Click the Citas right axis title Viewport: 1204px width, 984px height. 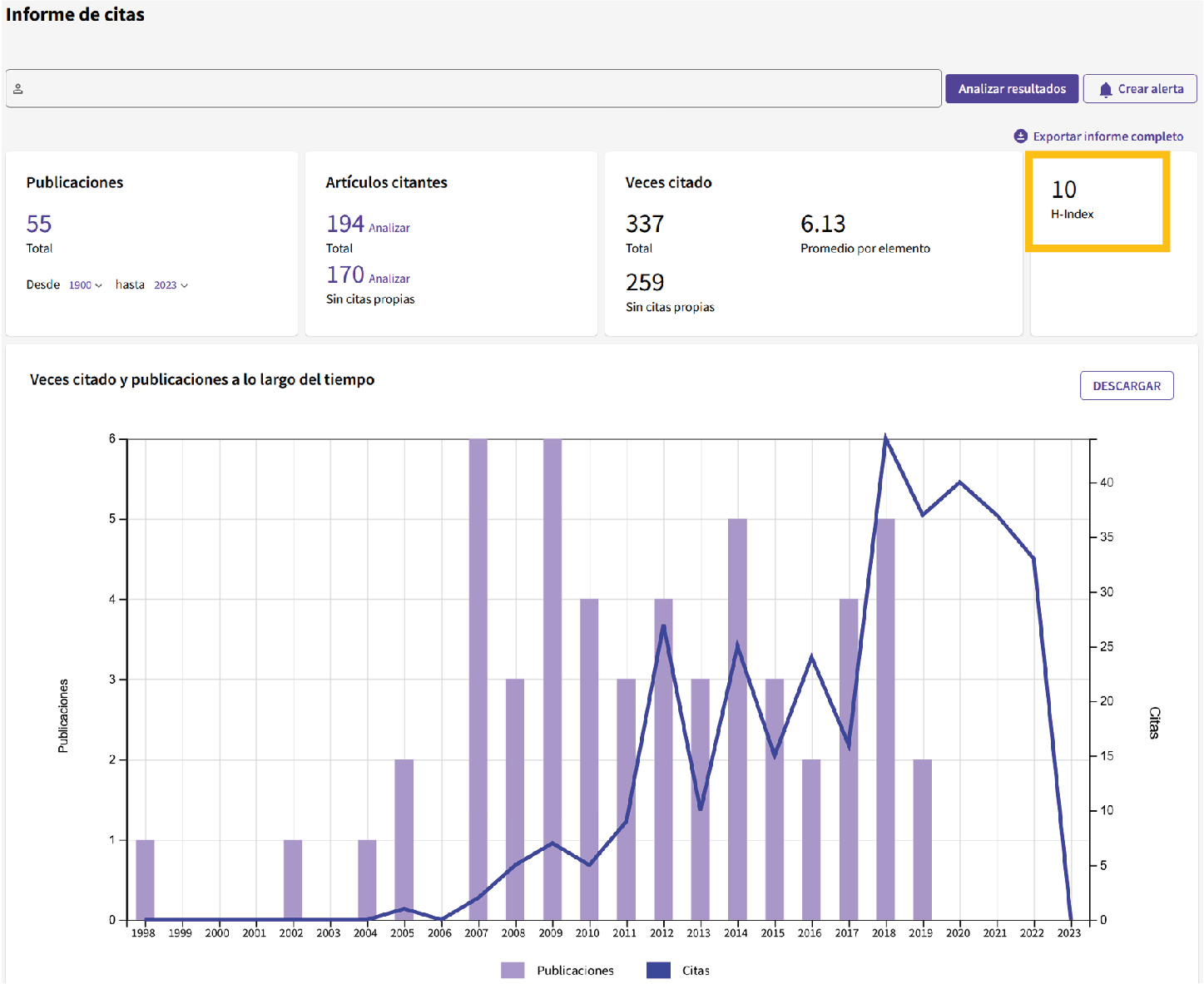click(1155, 722)
